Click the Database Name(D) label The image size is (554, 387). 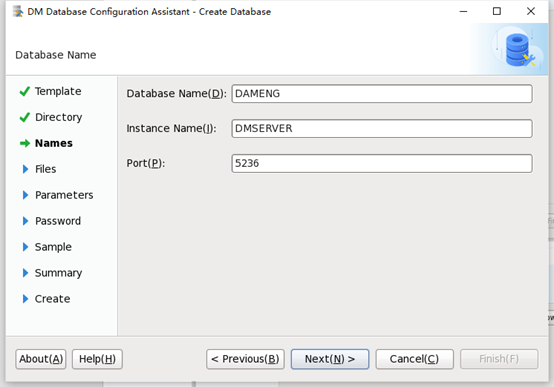click(x=176, y=94)
